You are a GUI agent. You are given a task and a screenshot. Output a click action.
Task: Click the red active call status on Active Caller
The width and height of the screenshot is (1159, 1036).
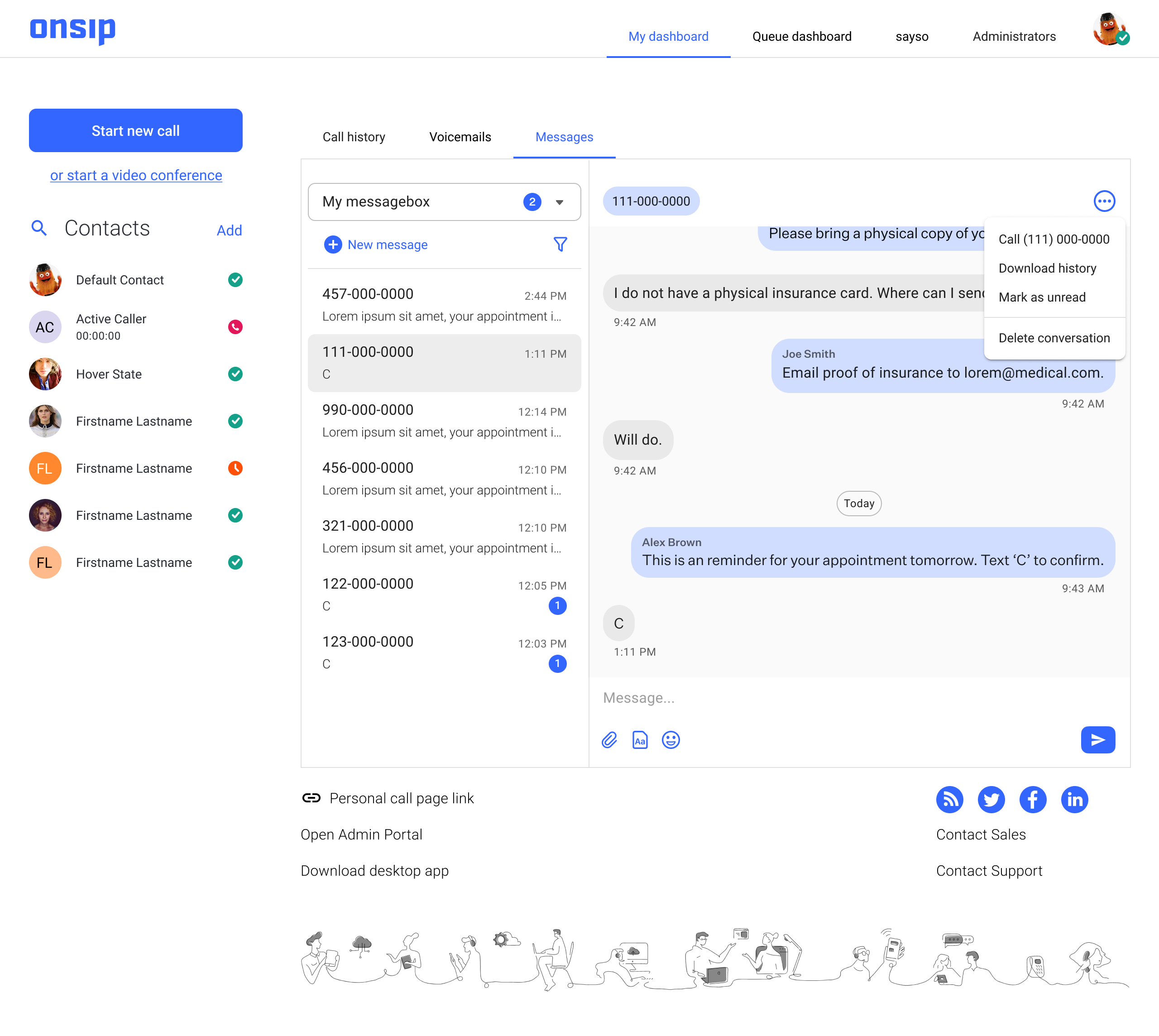point(235,327)
